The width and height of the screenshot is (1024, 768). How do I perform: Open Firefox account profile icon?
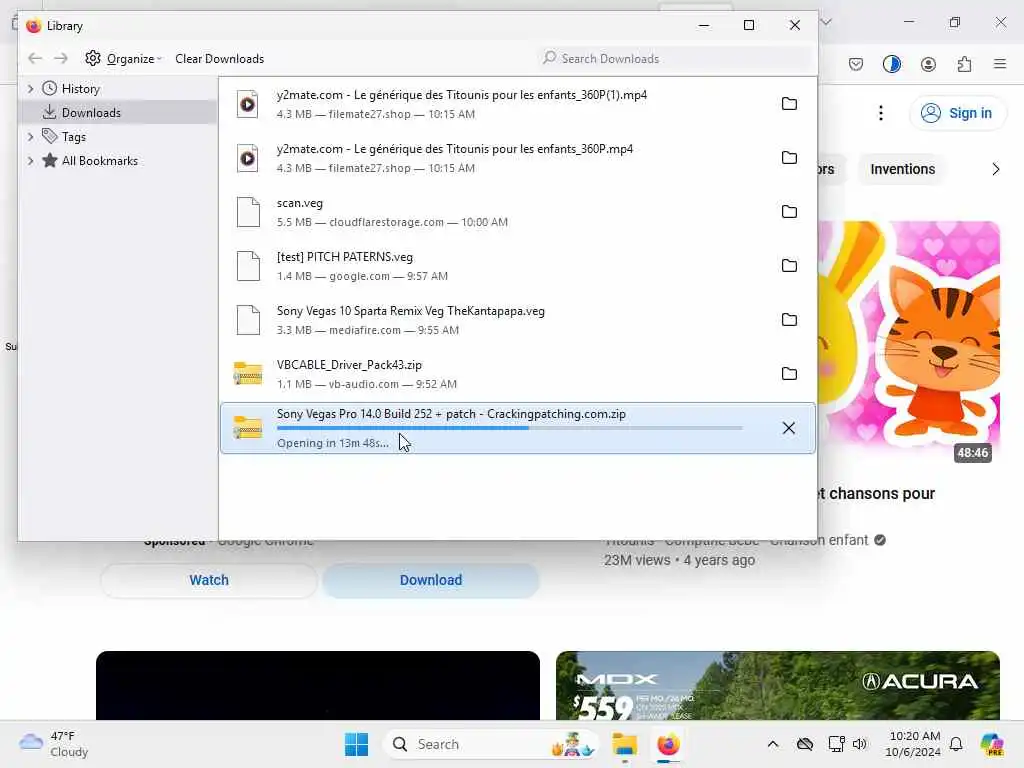click(x=928, y=64)
